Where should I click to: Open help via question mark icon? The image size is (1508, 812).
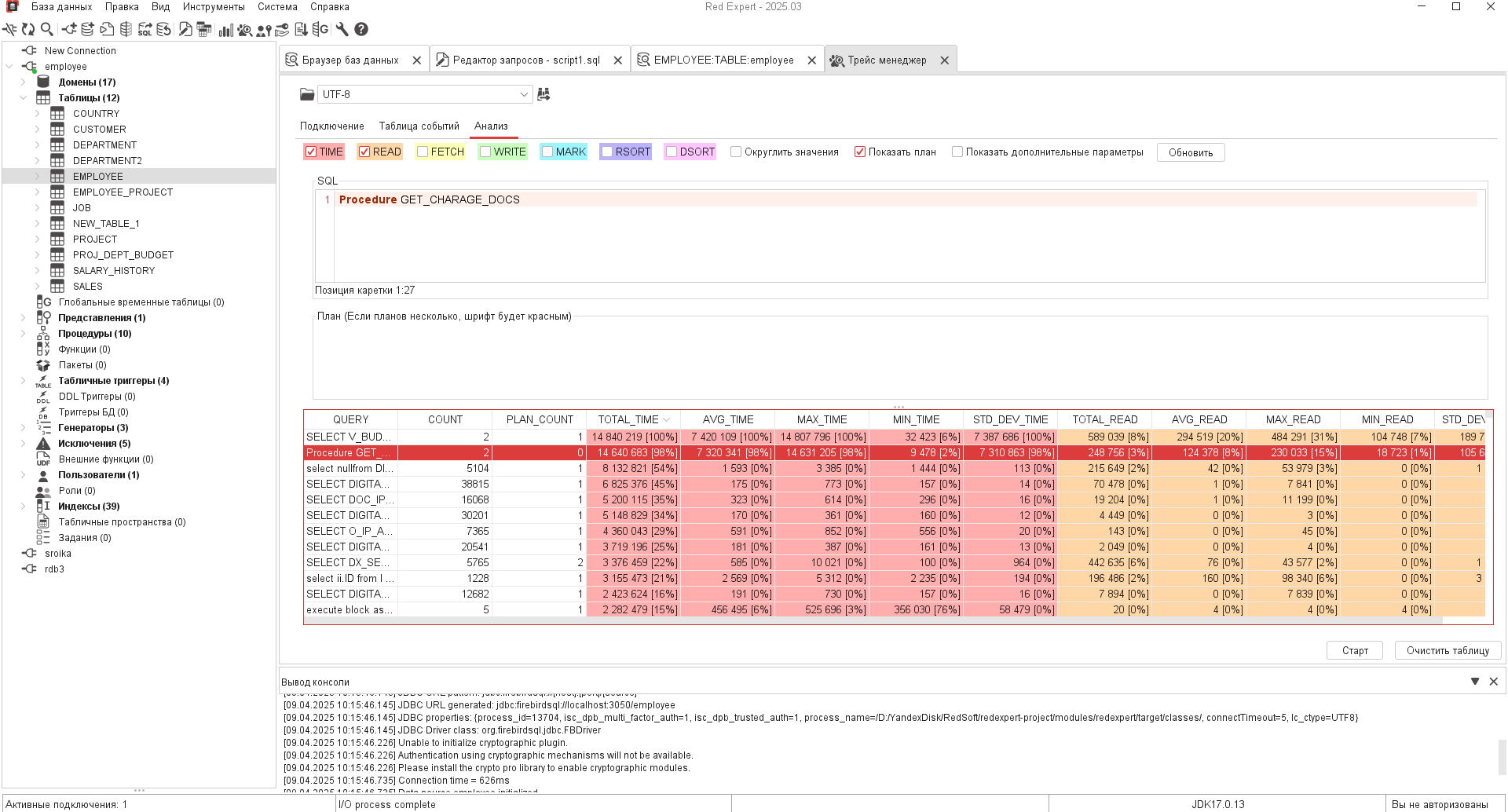pyautogui.click(x=361, y=29)
